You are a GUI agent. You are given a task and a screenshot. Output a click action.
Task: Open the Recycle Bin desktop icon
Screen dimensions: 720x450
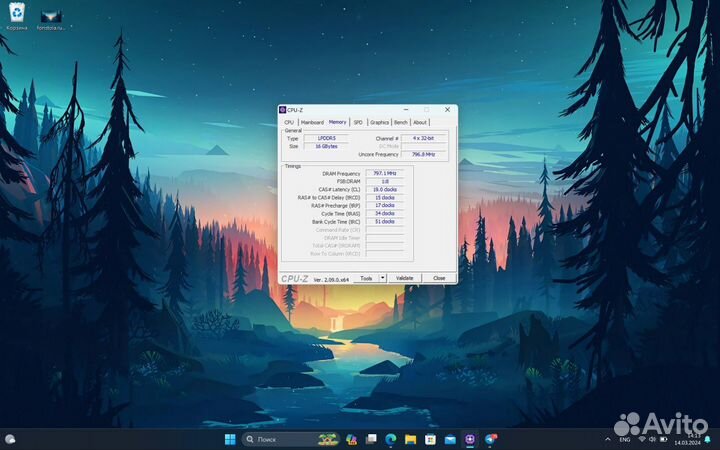tap(17, 16)
